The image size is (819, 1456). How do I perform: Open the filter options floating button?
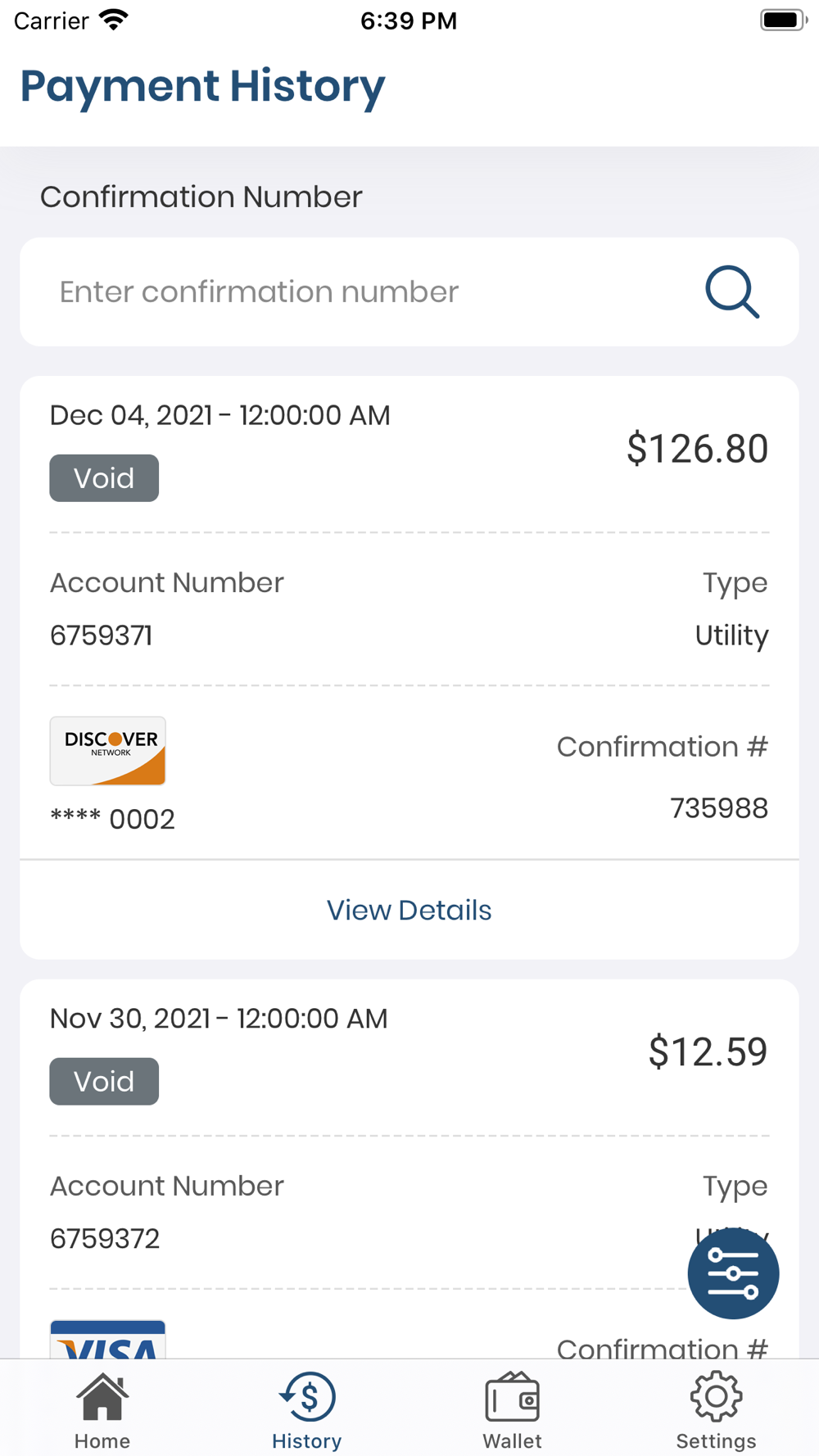[733, 1273]
